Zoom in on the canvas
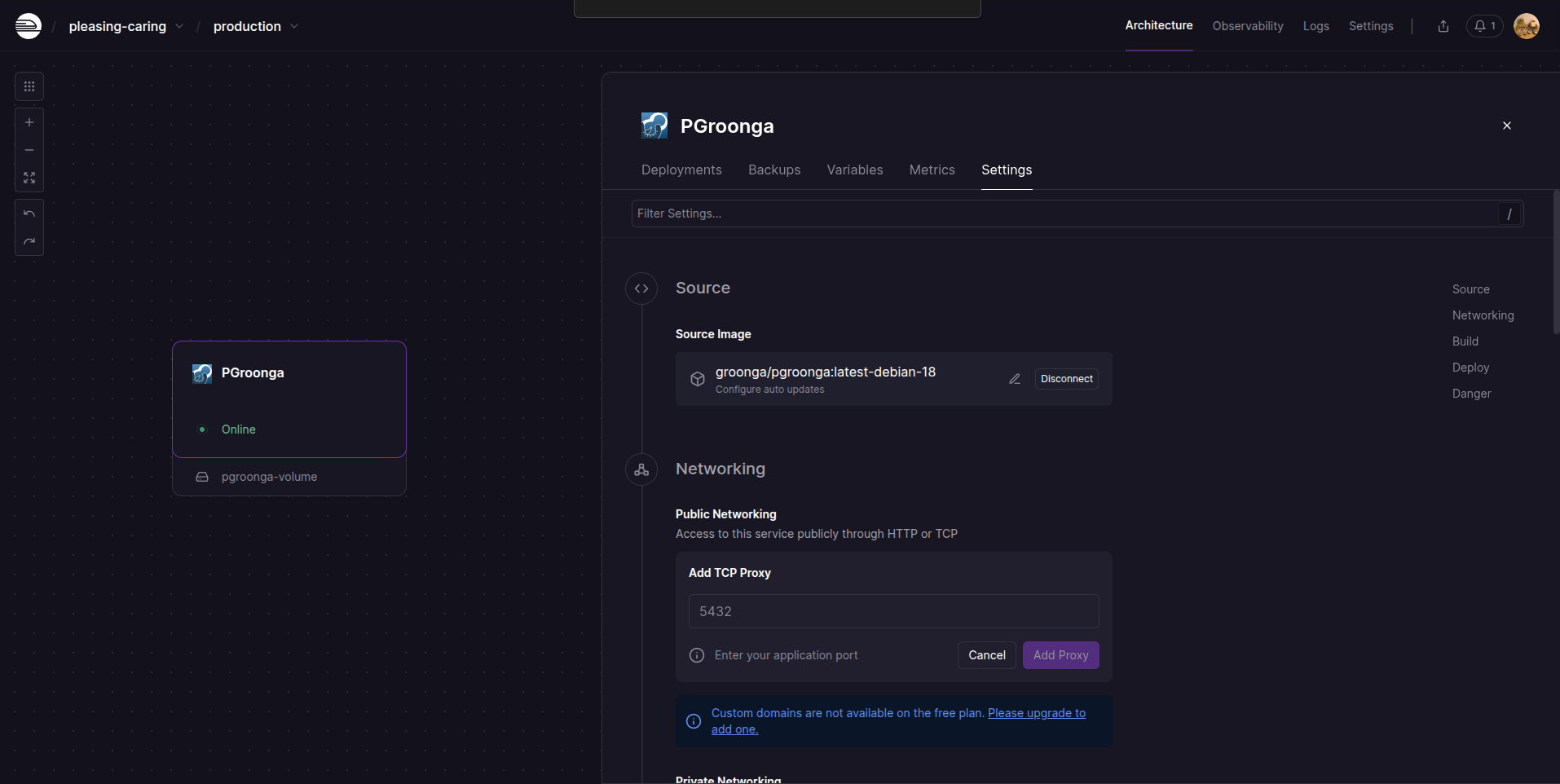 click(x=29, y=122)
